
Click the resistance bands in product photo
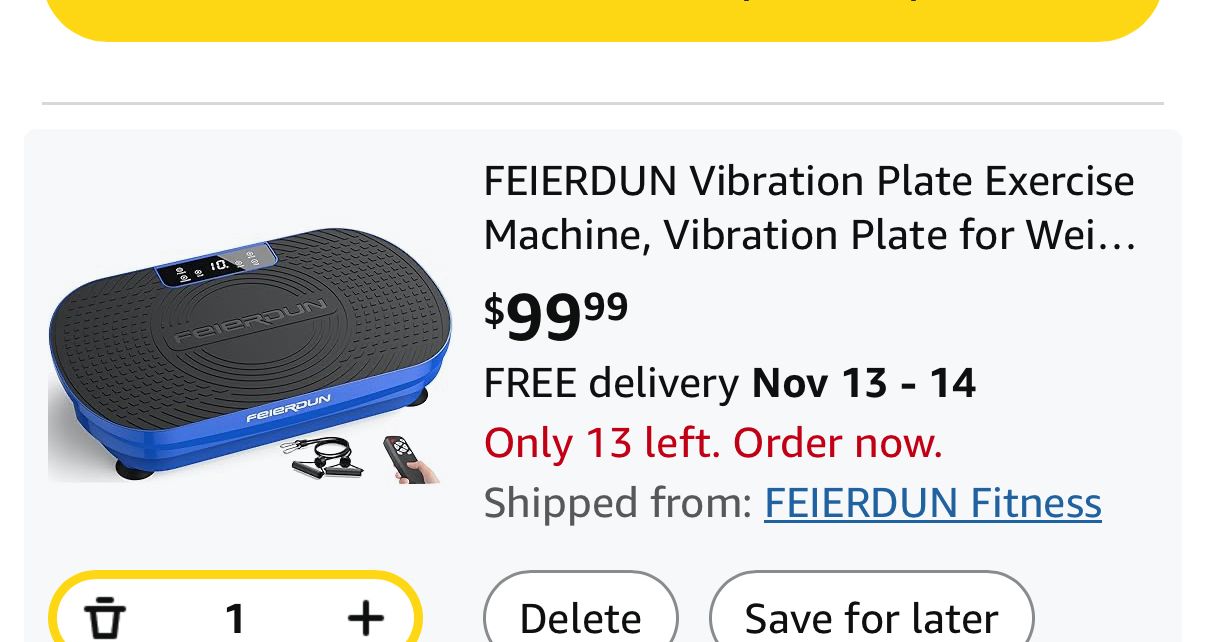coord(323,457)
